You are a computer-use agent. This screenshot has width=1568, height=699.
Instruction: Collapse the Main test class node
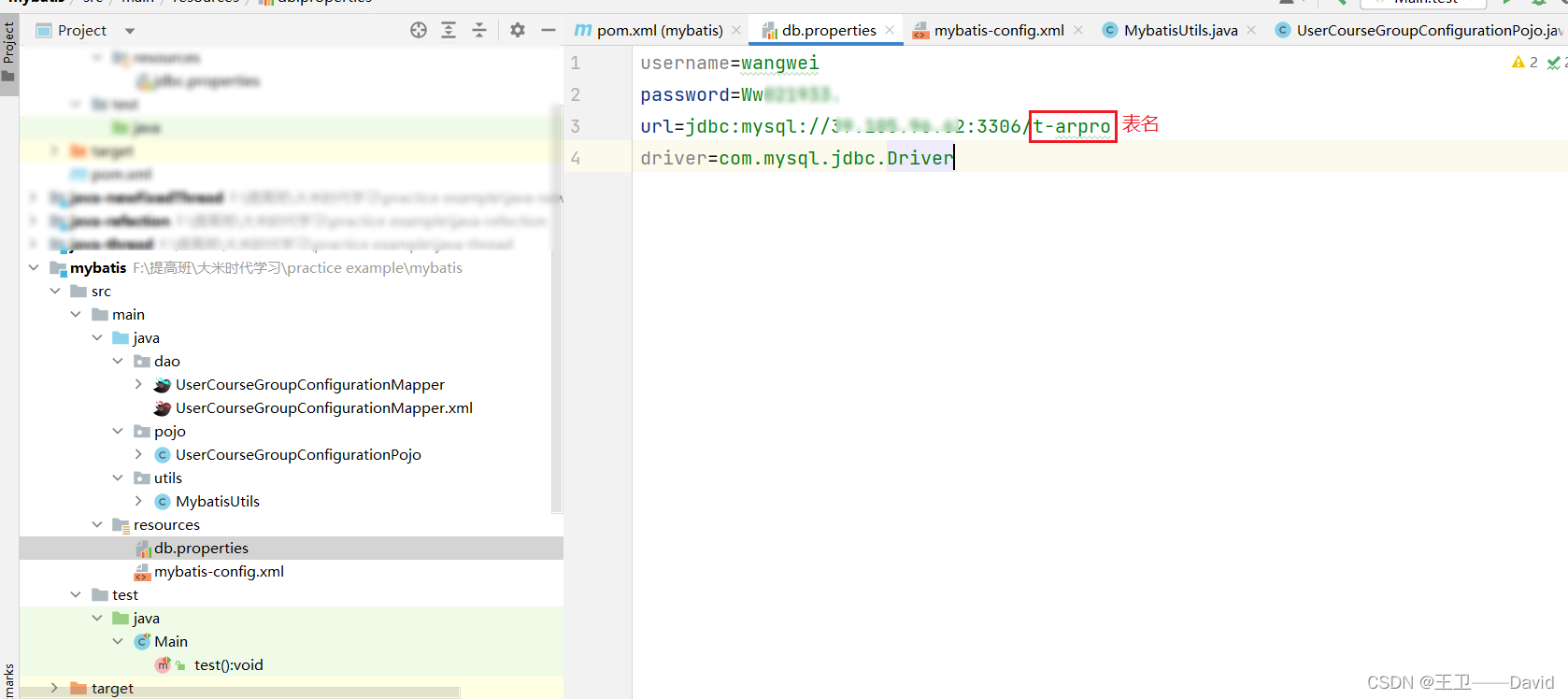(x=118, y=641)
